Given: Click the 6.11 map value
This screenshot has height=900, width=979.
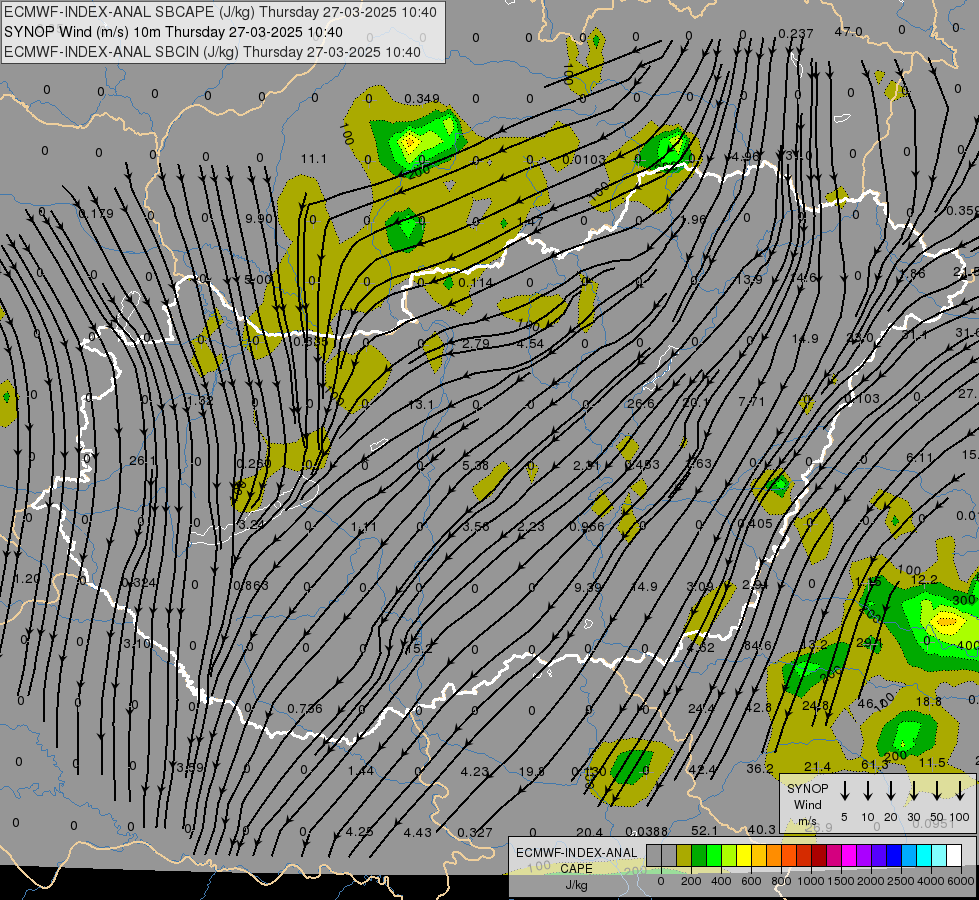Looking at the screenshot, I should coord(919,458).
